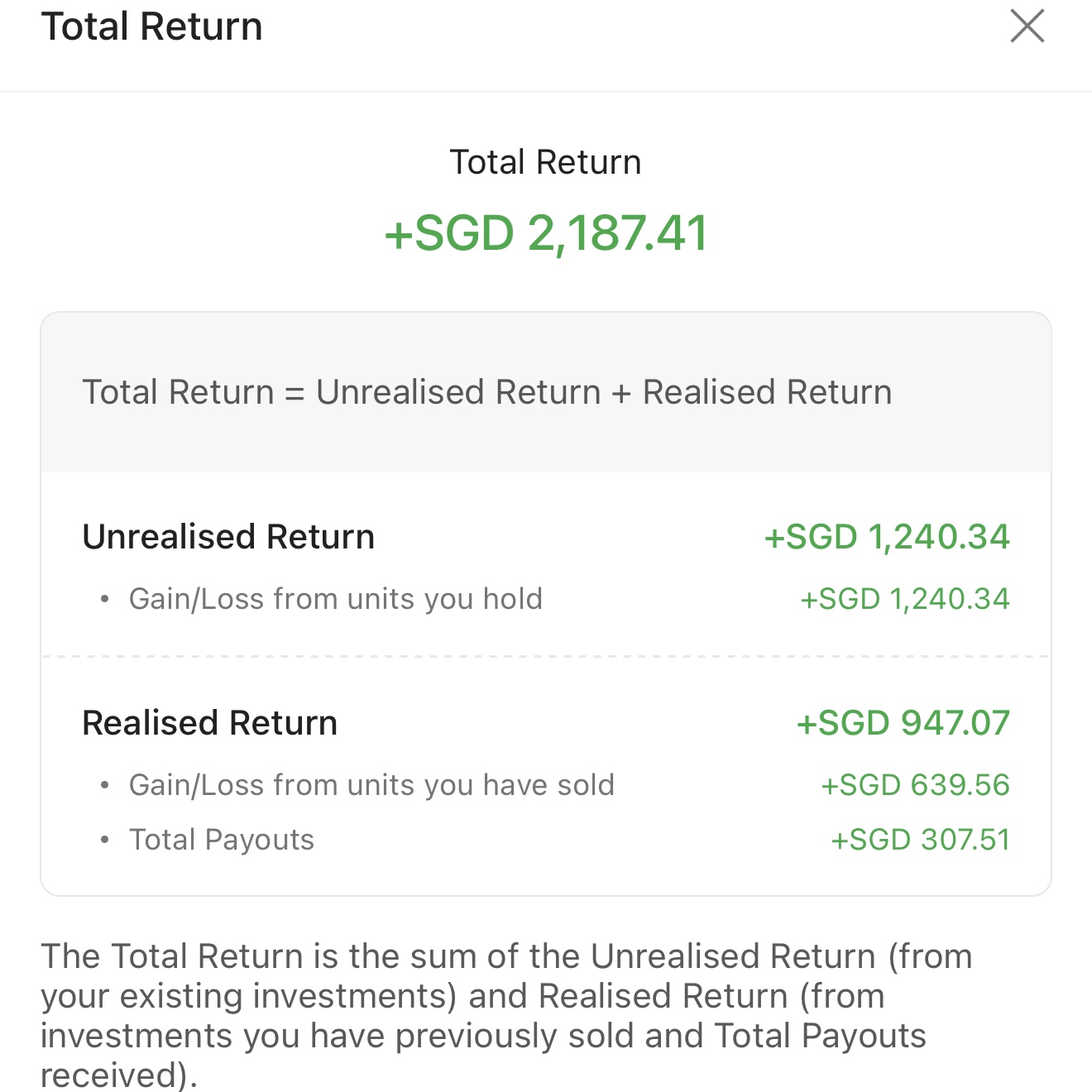The image size is (1092, 1092).
Task: Tap the Total Return explanation paragraph
Action: click(506, 1016)
